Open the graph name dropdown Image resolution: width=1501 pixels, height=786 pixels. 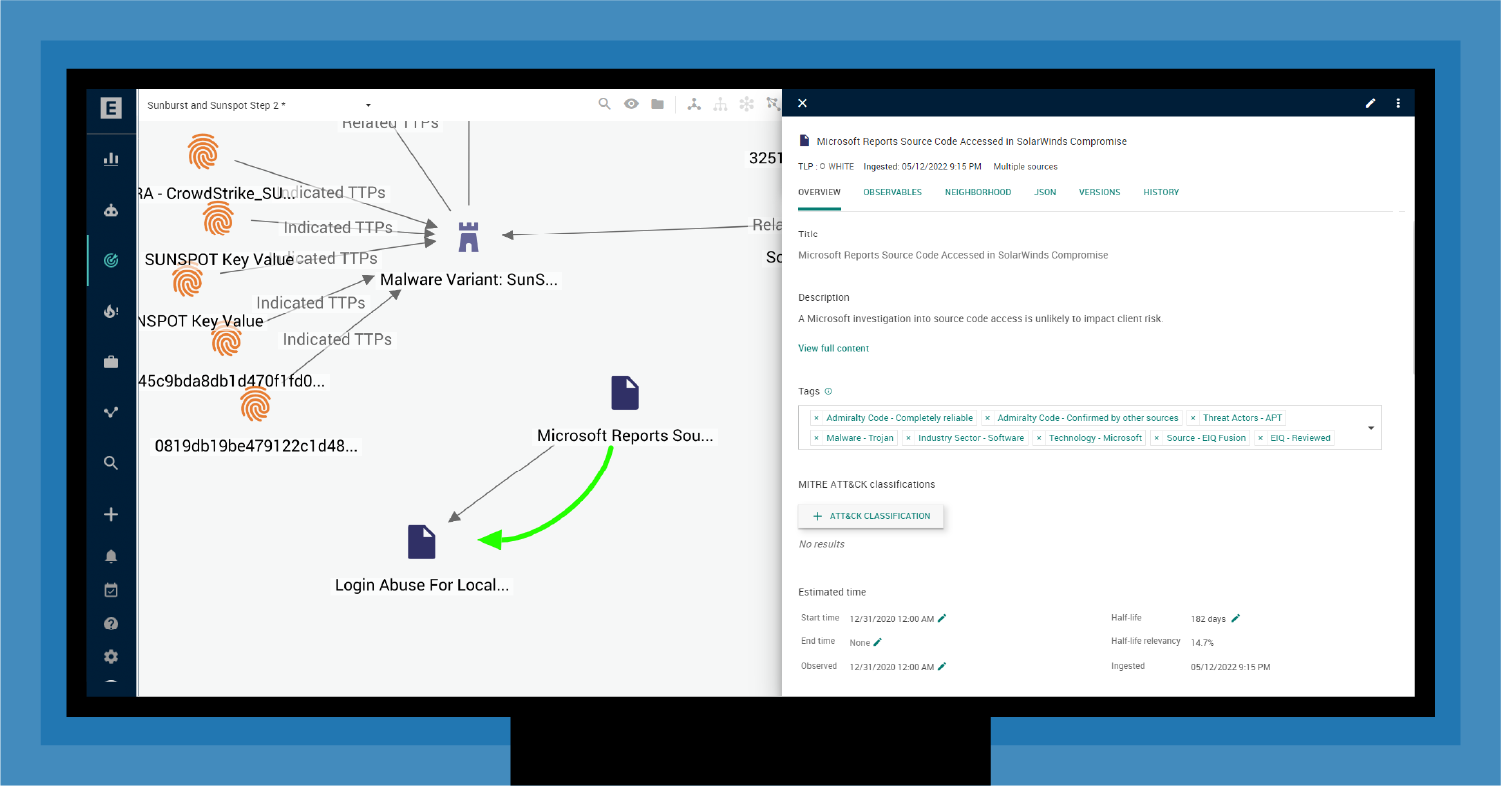pyautogui.click(x=368, y=105)
